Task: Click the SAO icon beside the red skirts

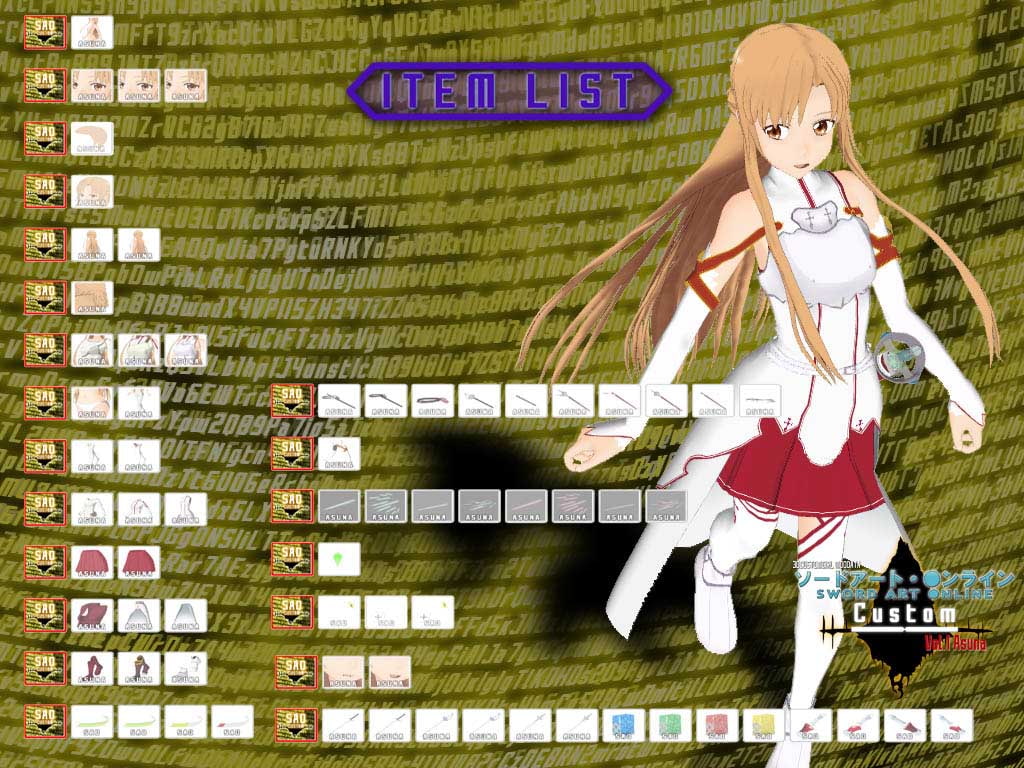Action: pyautogui.click(x=45, y=562)
